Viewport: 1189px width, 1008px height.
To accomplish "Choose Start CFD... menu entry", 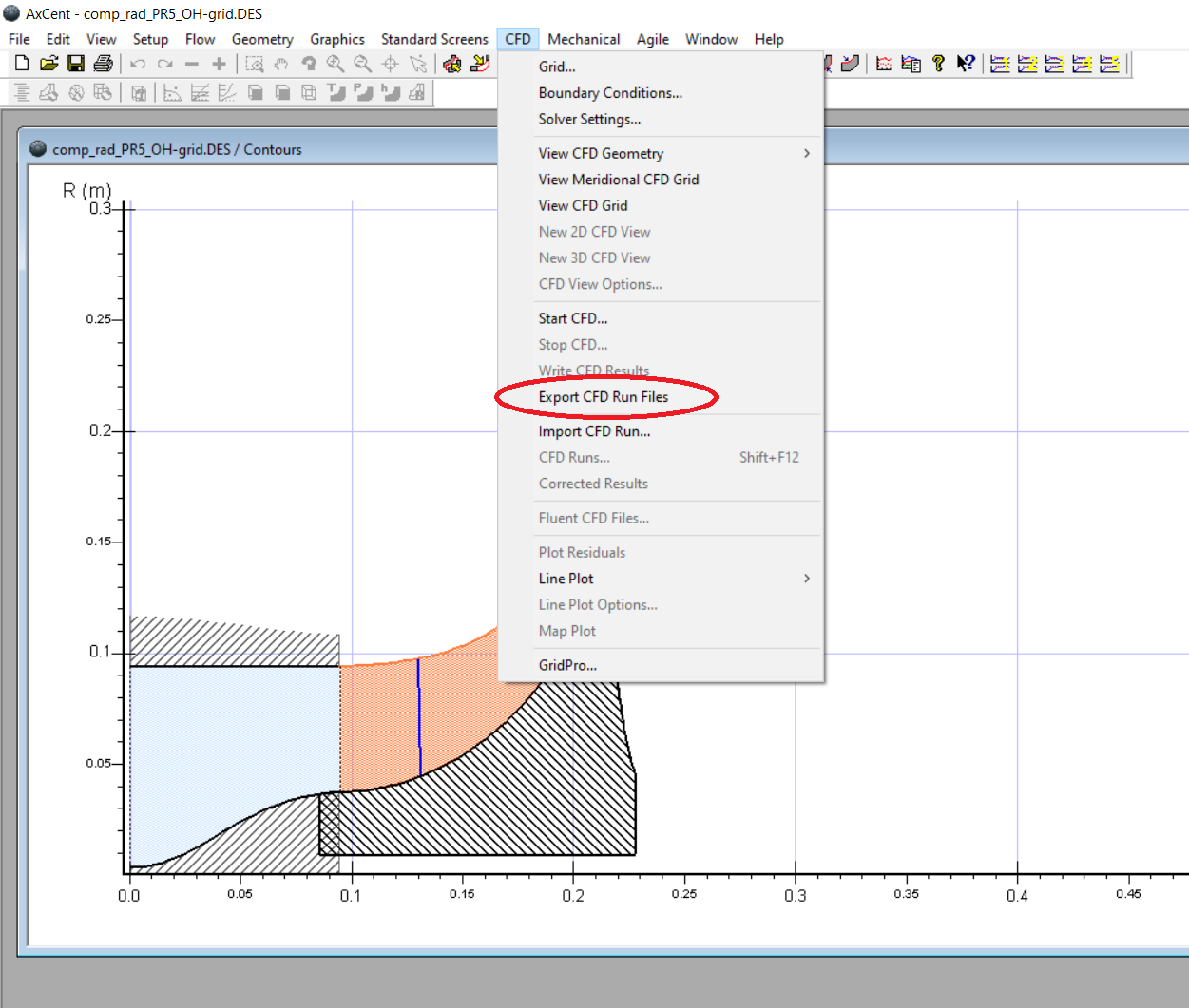I will click(x=661, y=318).
